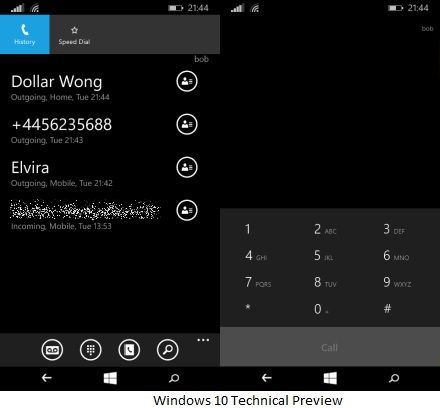440x408 pixels.
Task: Tap the 'bob' label on the history screen
Action: 201,59
